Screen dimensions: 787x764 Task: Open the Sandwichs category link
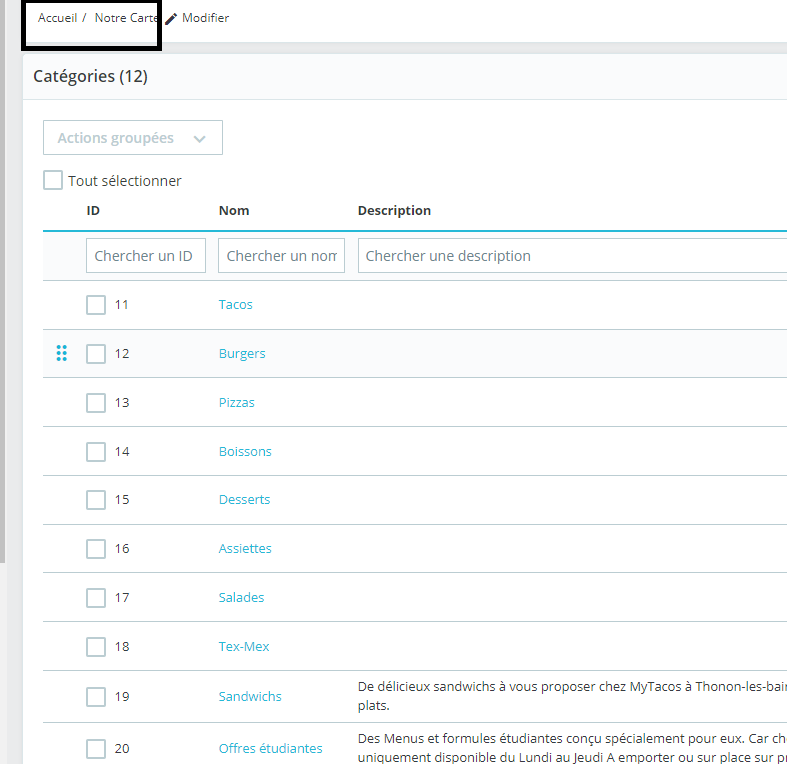pyautogui.click(x=250, y=697)
